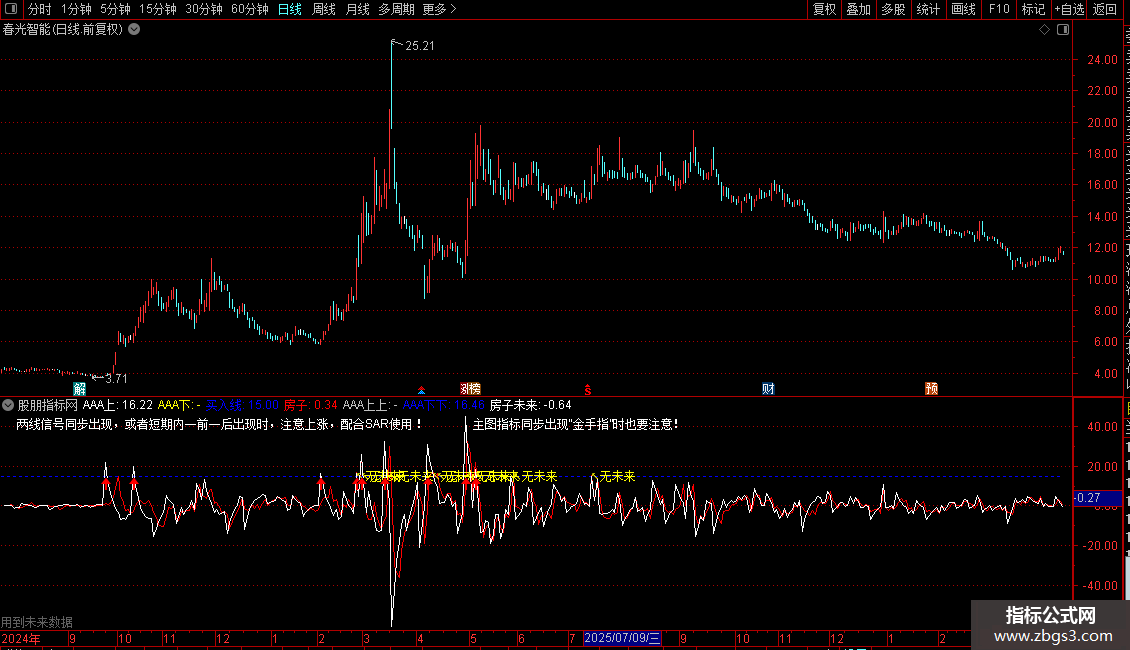Click the red double-arrow marker icon
This screenshot has width=1130, height=650.
(422, 390)
